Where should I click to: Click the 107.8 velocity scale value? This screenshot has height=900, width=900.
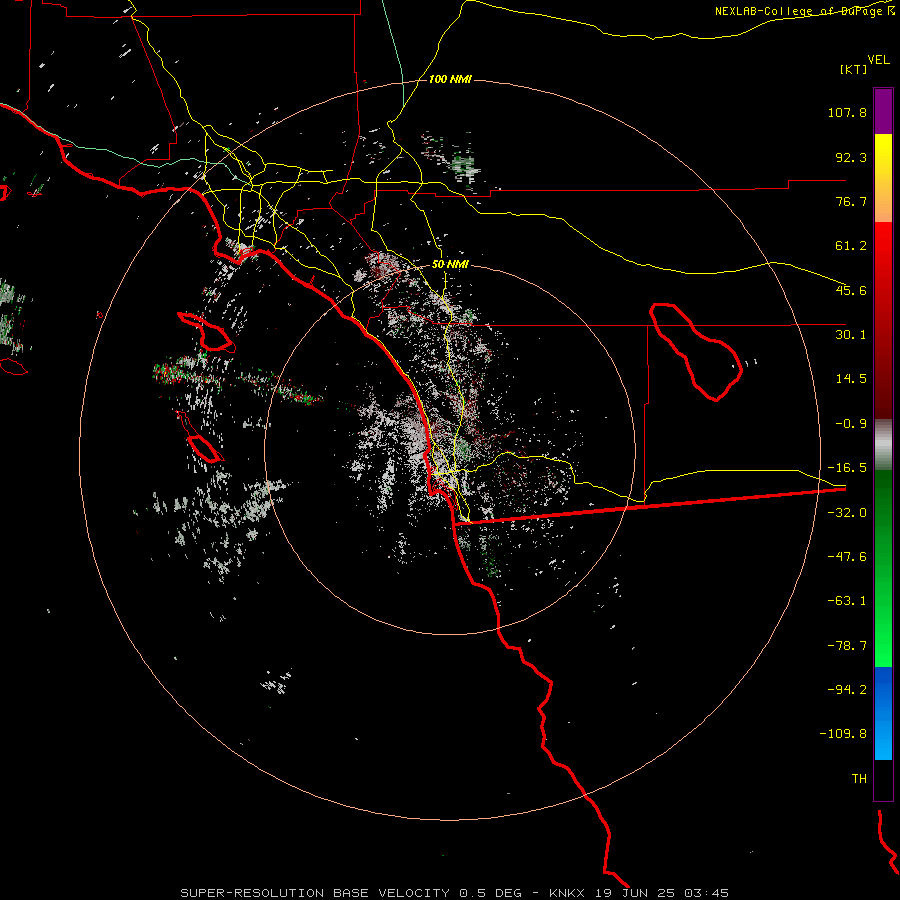[x=847, y=112]
